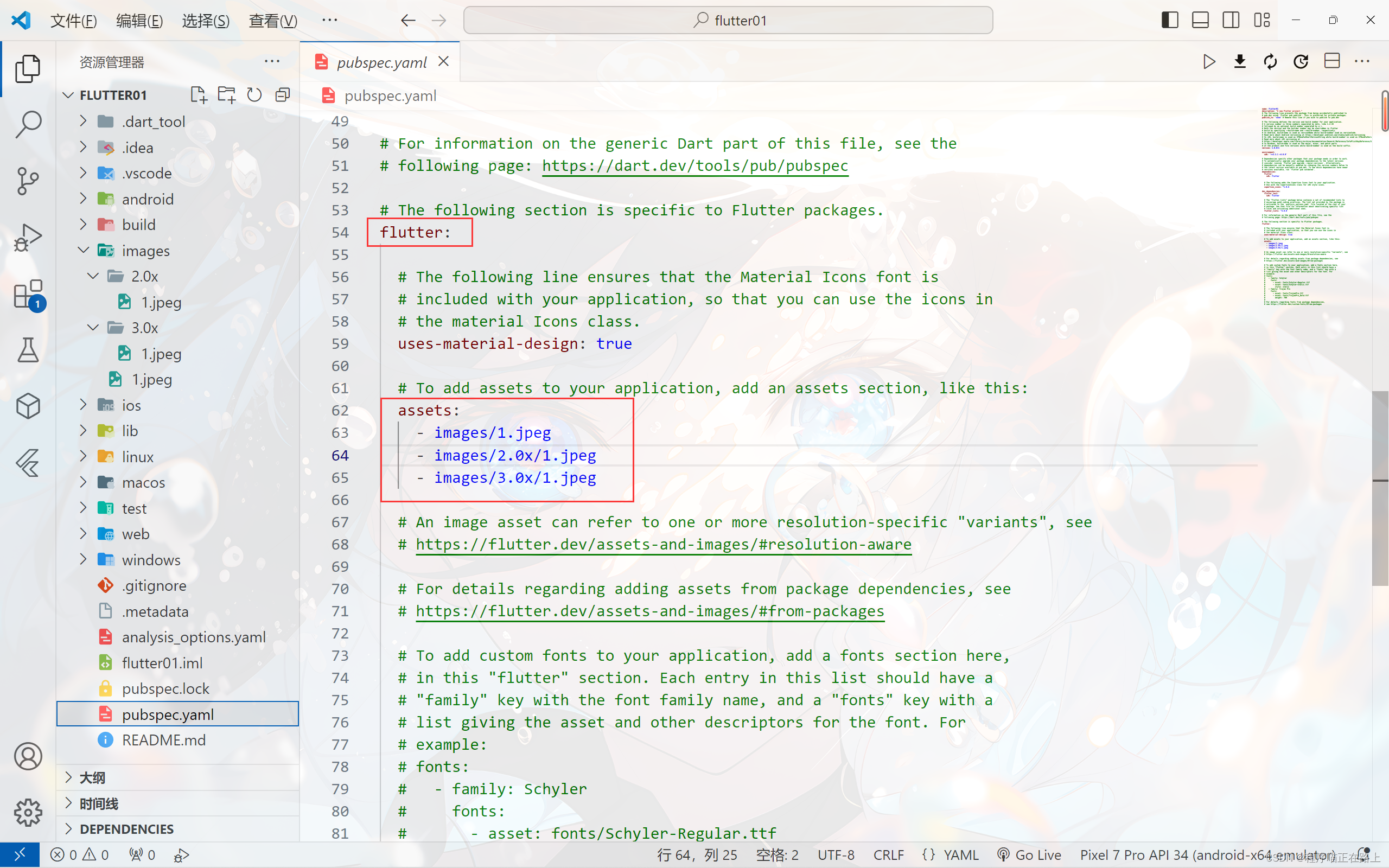Open Manage settings gear icon
Viewport: 1389px width, 868px height.
[28, 812]
